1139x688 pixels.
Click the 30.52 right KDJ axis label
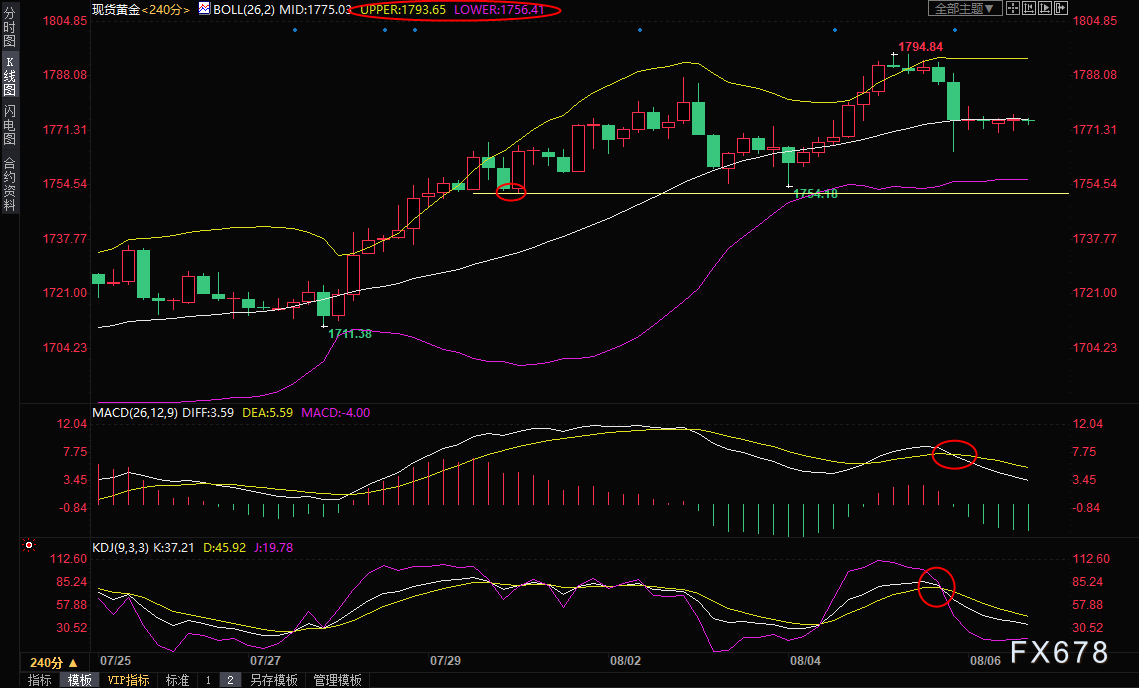click(1087, 628)
